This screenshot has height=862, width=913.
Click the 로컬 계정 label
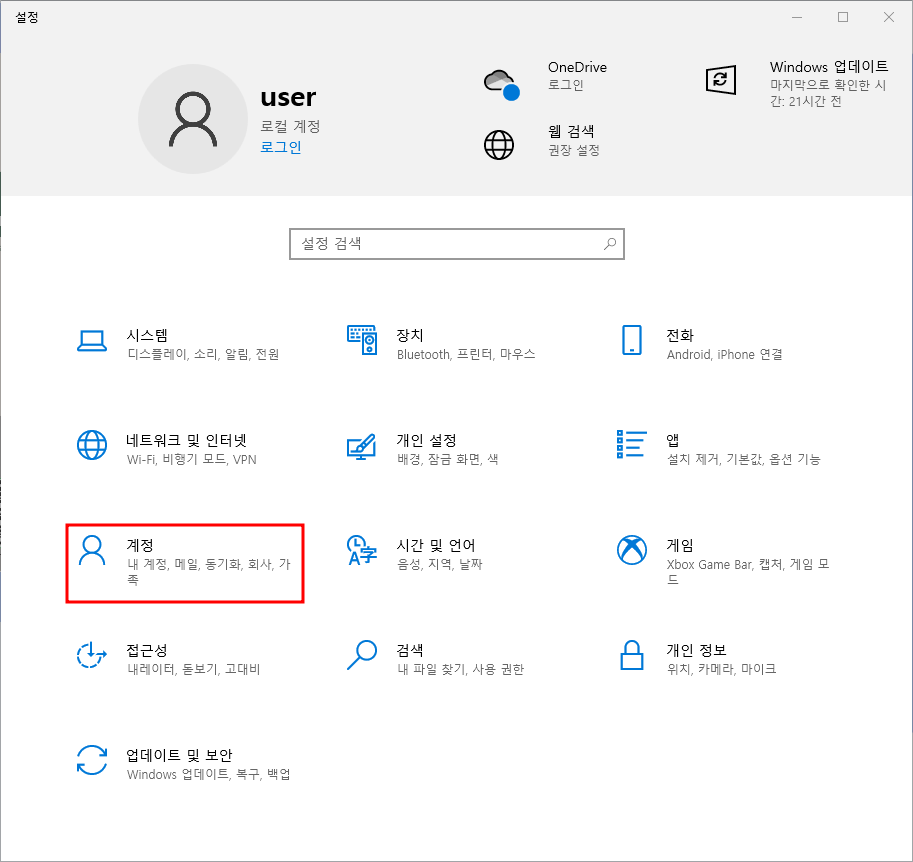pyautogui.click(x=290, y=126)
